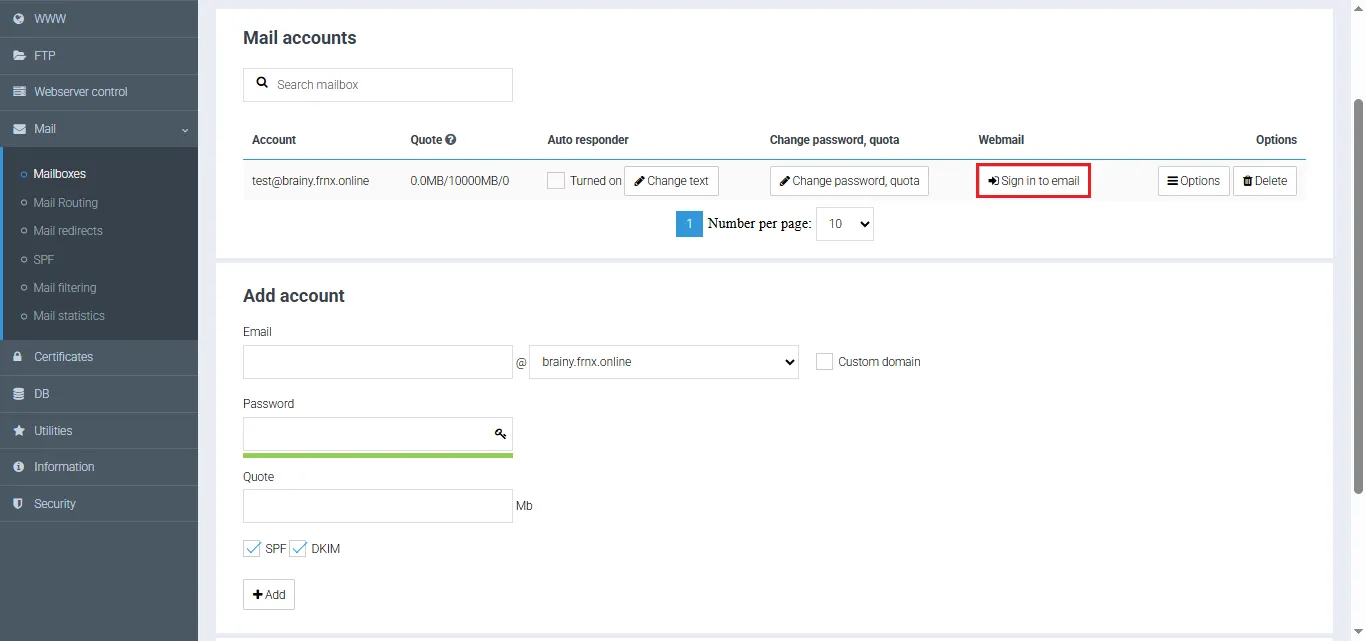The width and height of the screenshot is (1366, 641).
Task: Click the key icon in Password field
Action: pyautogui.click(x=500, y=434)
